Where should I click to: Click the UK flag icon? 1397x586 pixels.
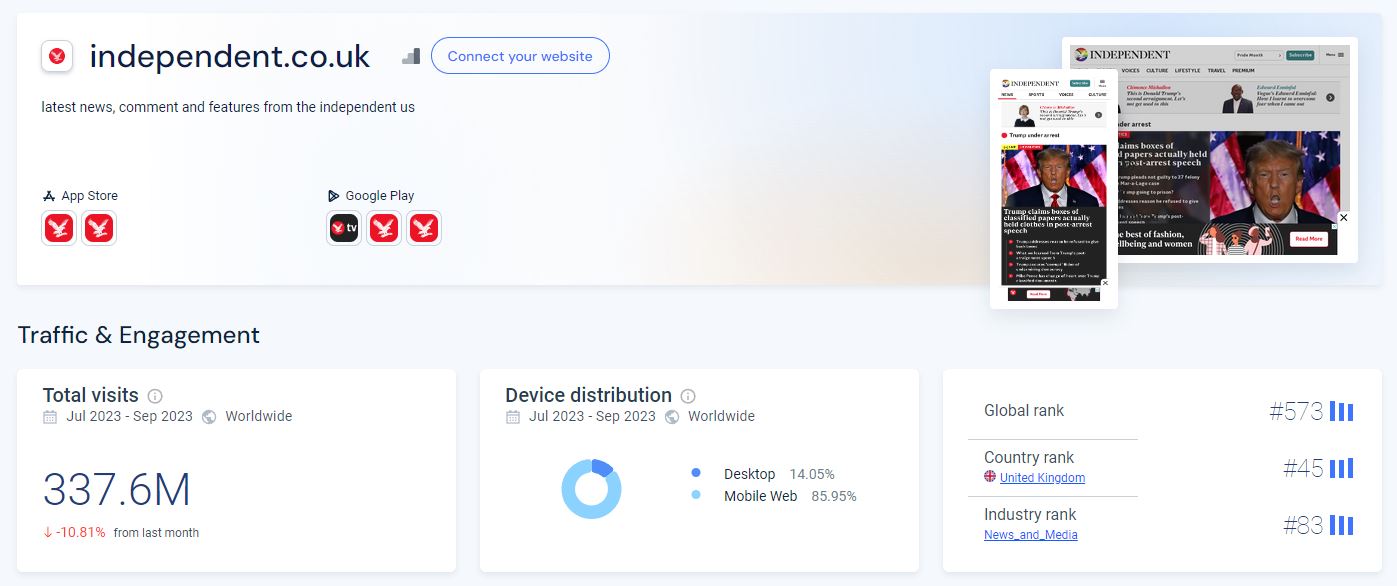click(990, 477)
